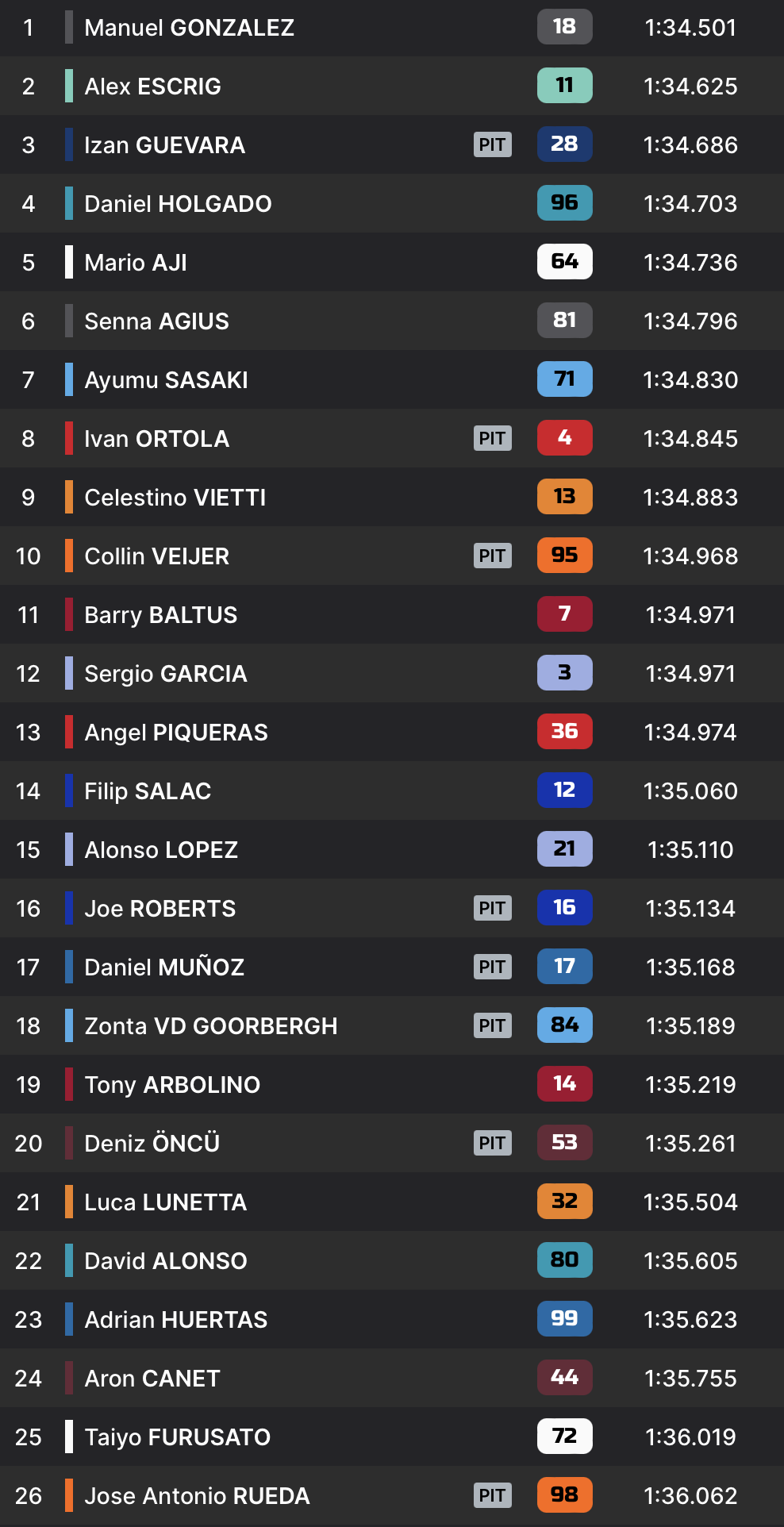
Task: Click the PIT label on Joe Roberts row
Action: click(492, 908)
